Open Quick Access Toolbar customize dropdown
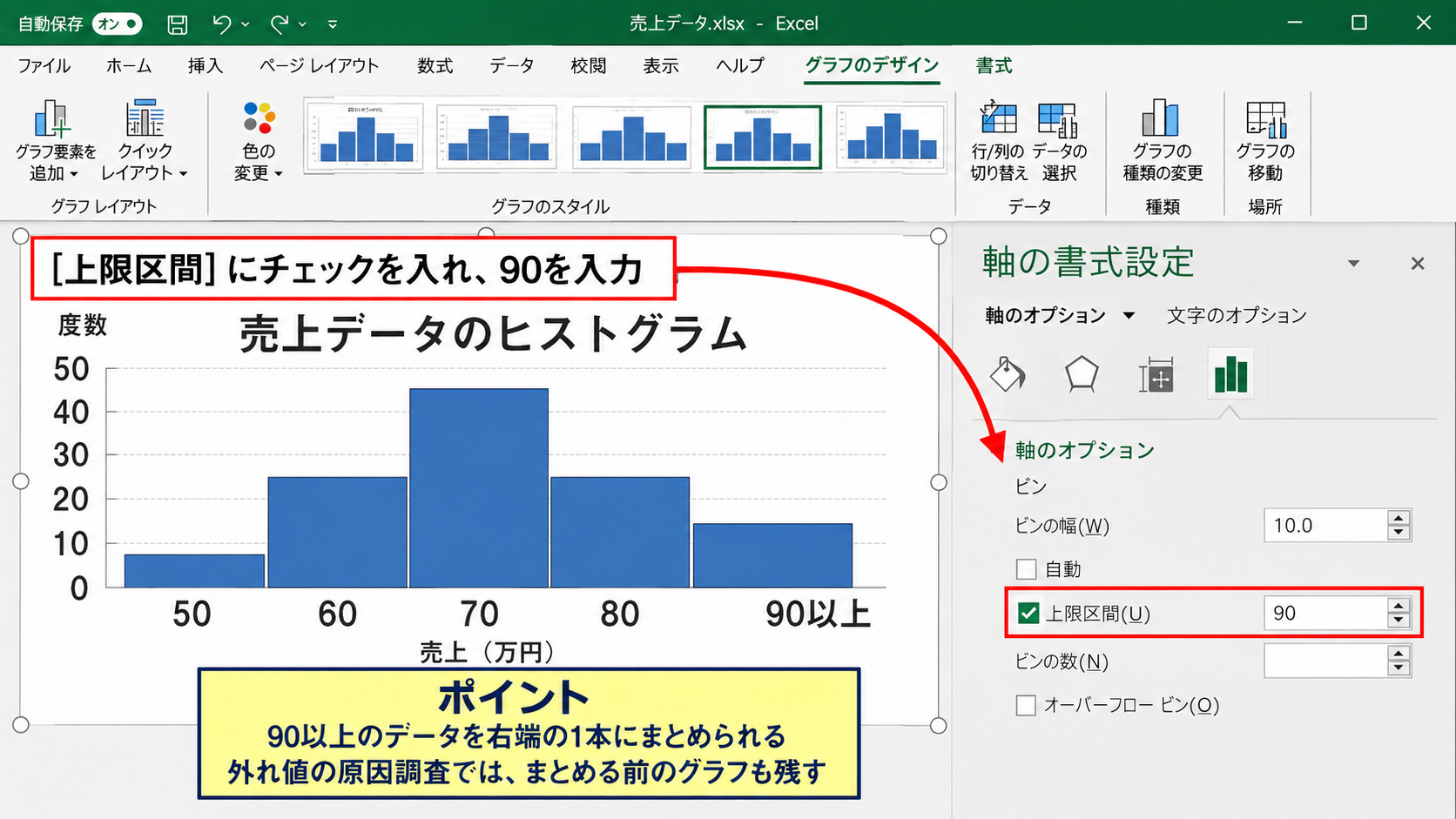Screen dimensions: 1456x819 click(333, 24)
